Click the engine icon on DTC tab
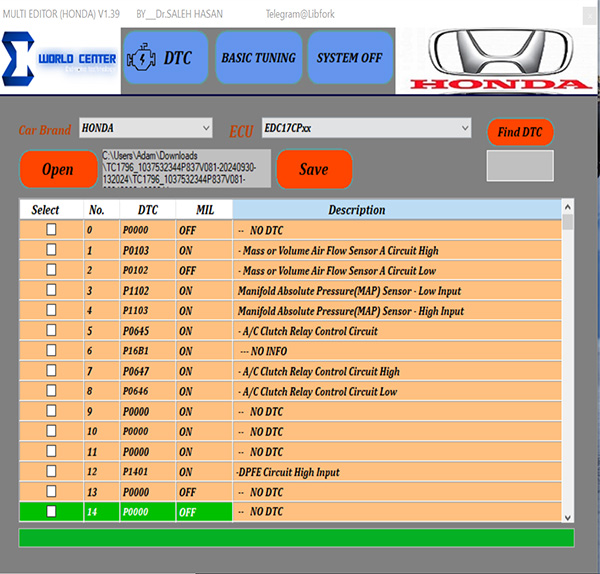This screenshot has width=600, height=574. (141, 57)
